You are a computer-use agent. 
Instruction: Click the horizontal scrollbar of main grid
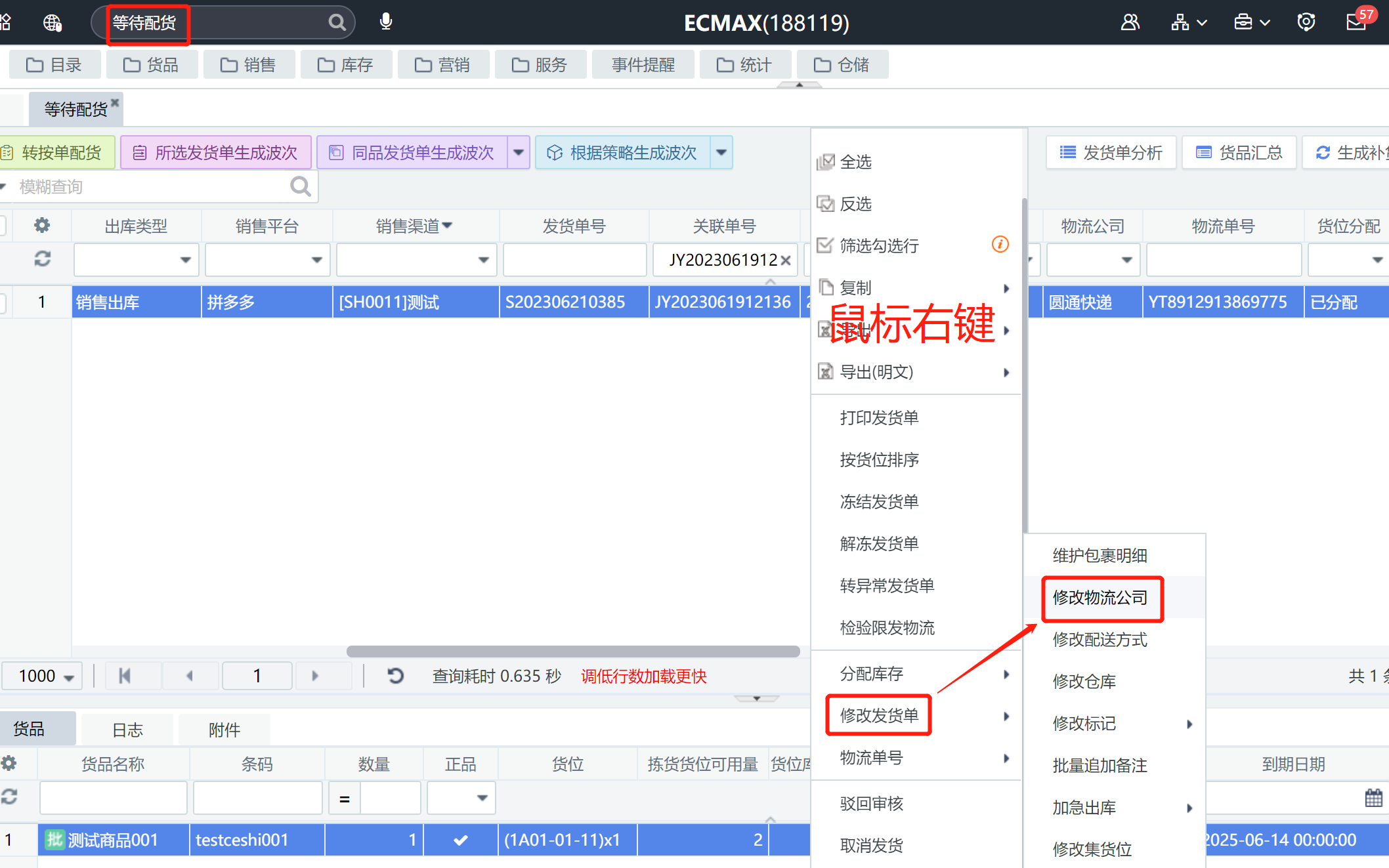click(x=573, y=651)
